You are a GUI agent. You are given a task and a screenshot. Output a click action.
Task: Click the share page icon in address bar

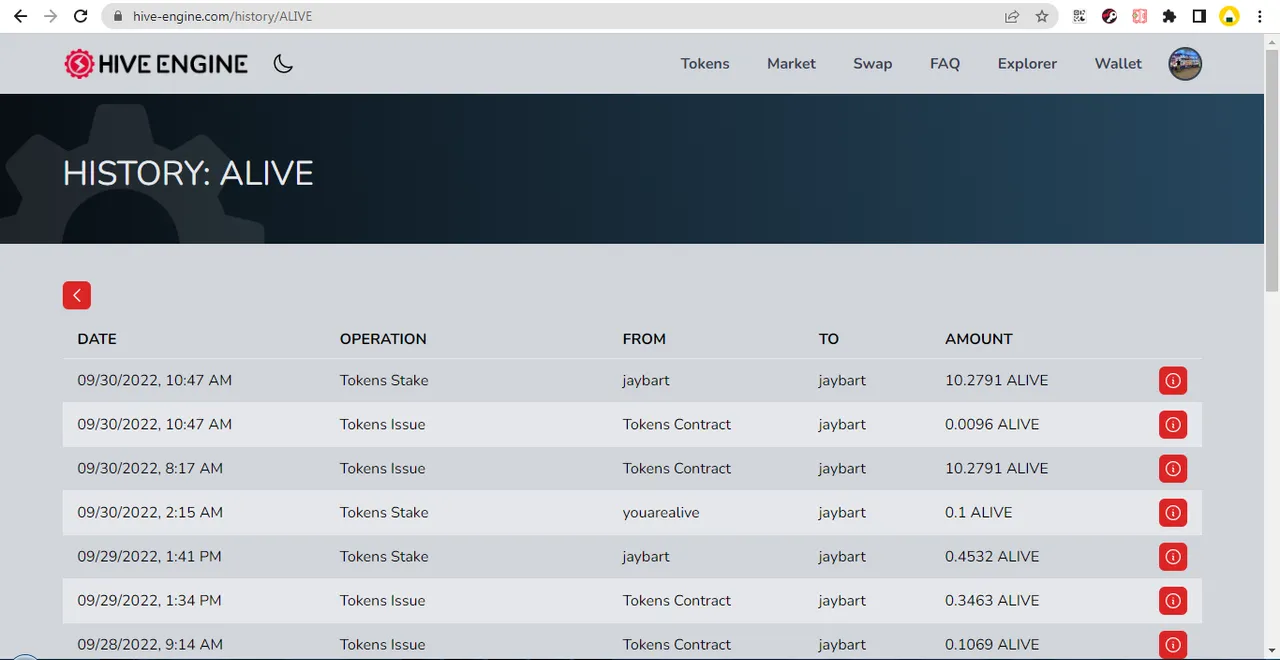tap(1012, 16)
